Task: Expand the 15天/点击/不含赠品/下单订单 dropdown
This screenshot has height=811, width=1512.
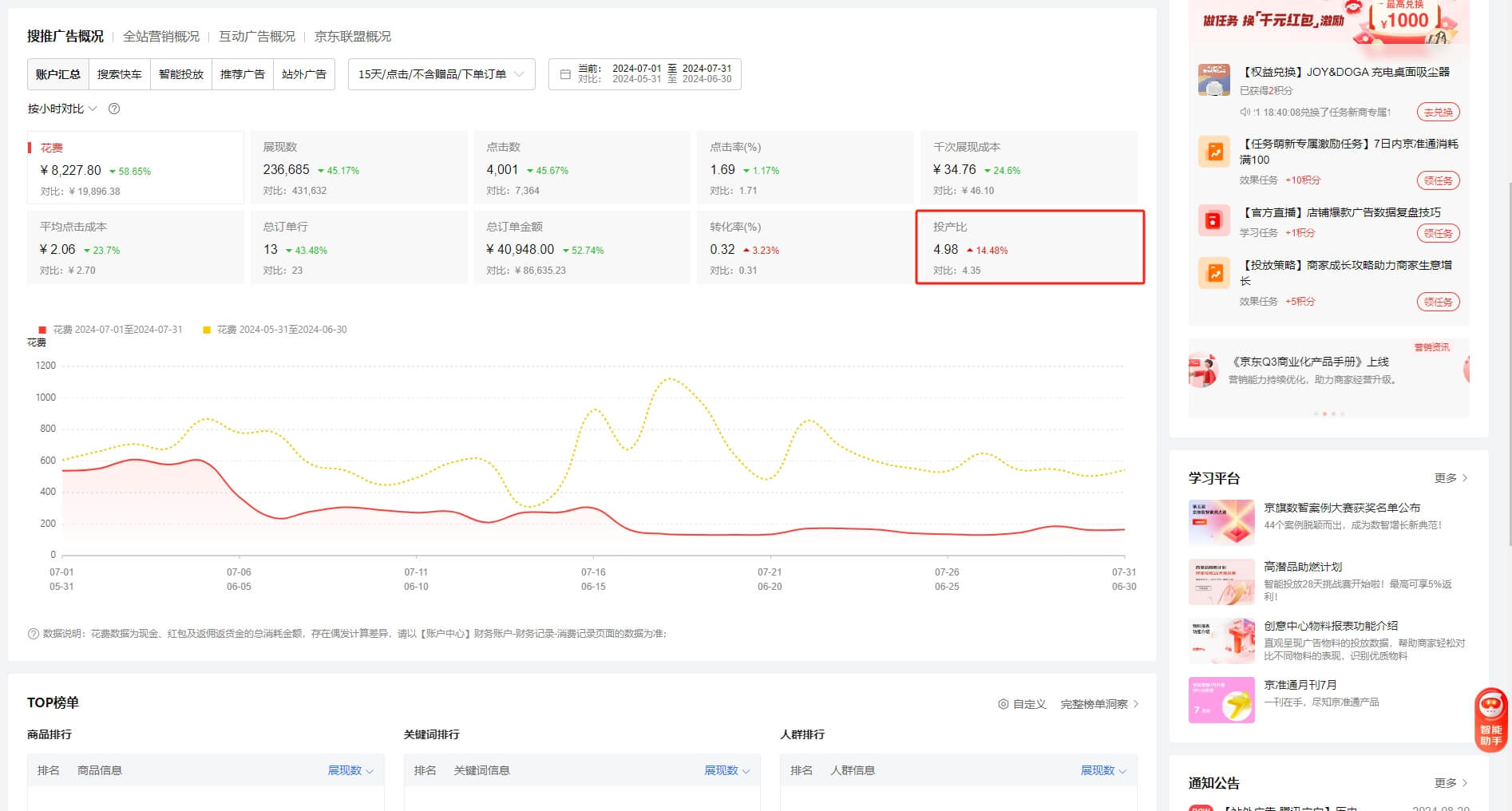Action: coord(441,74)
